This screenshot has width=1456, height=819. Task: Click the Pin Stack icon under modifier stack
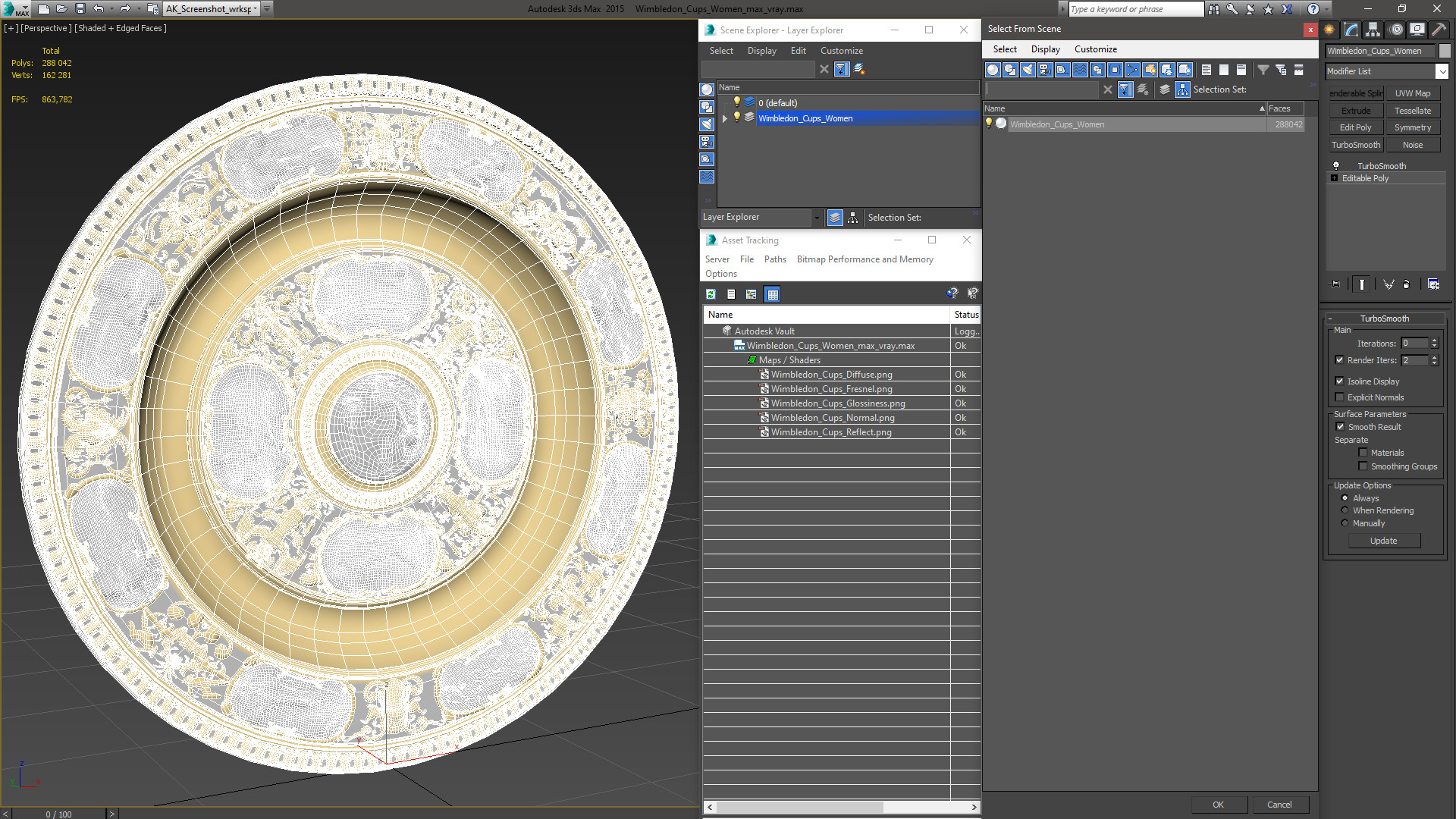[x=1335, y=284]
